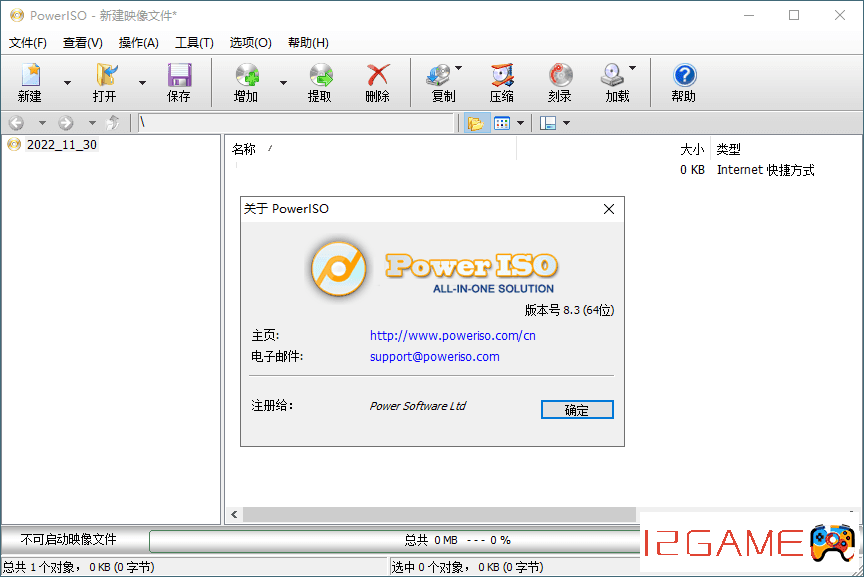This screenshot has height=577, width=864.
Task: Expand dropdown arrow on 加载 button
Action: point(633,68)
